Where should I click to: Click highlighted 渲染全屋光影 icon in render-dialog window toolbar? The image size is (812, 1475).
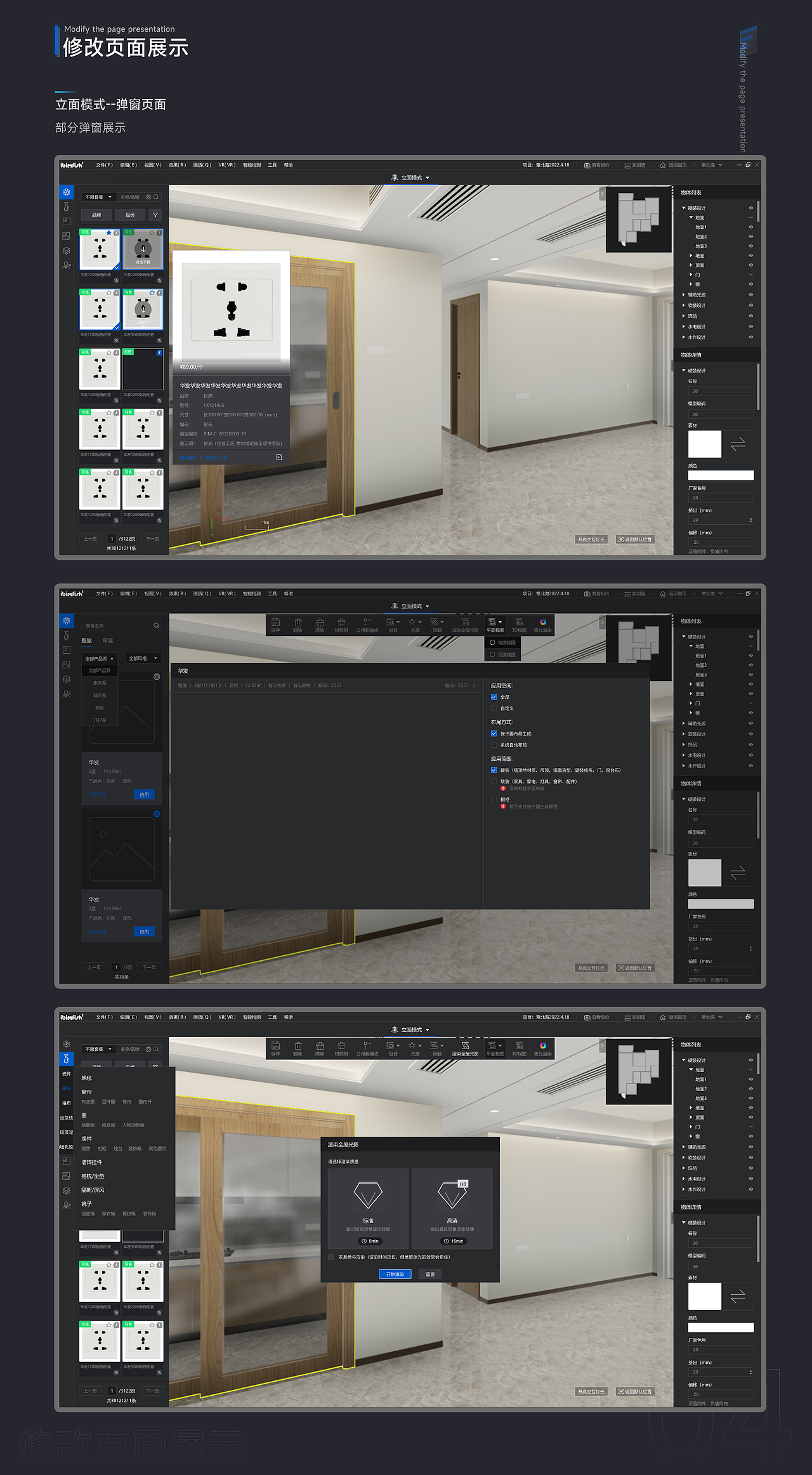tap(465, 1048)
